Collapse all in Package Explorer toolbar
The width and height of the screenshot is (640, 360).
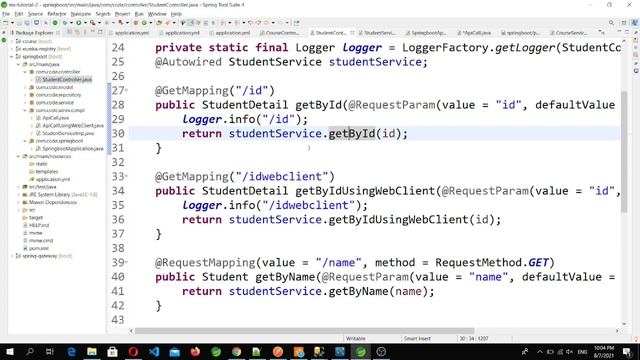(x=69, y=32)
